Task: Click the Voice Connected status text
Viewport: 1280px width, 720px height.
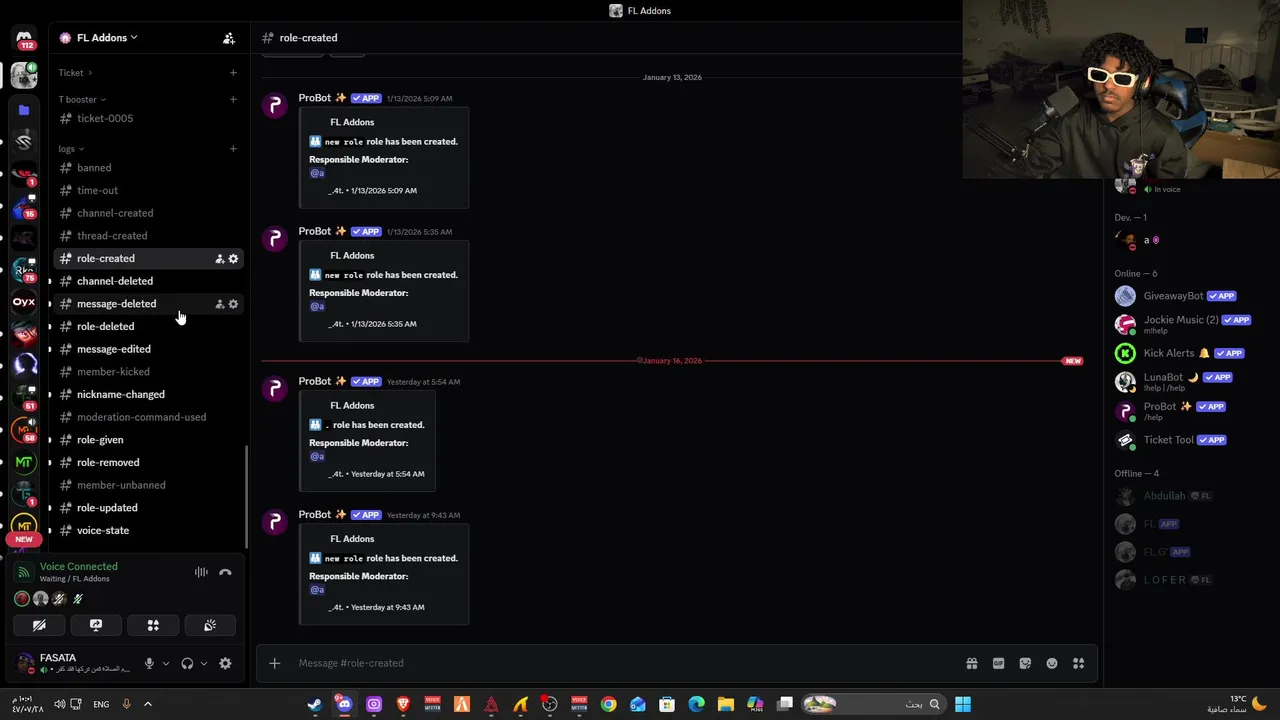Action: [78, 566]
